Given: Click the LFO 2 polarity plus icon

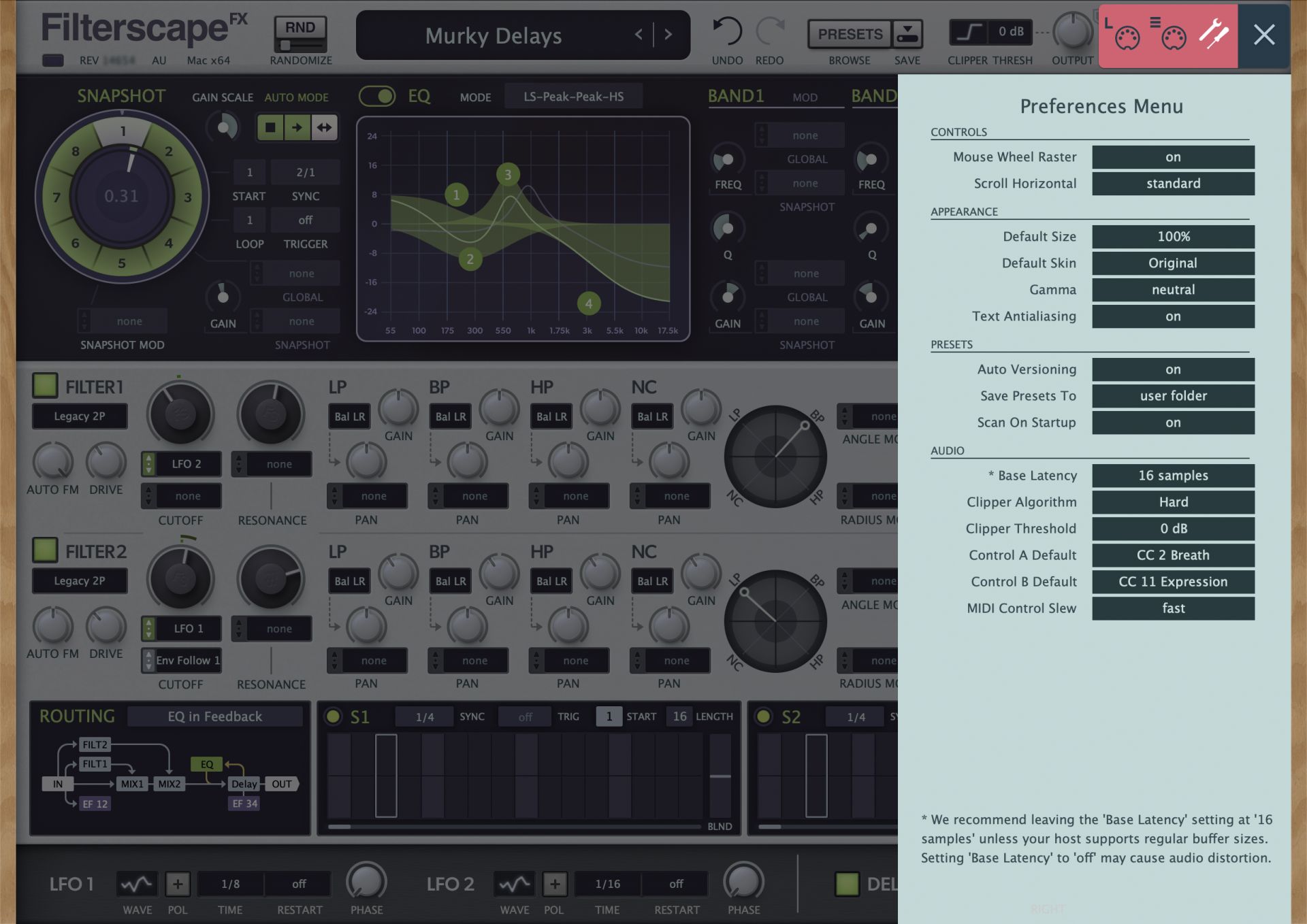Looking at the screenshot, I should 555,884.
